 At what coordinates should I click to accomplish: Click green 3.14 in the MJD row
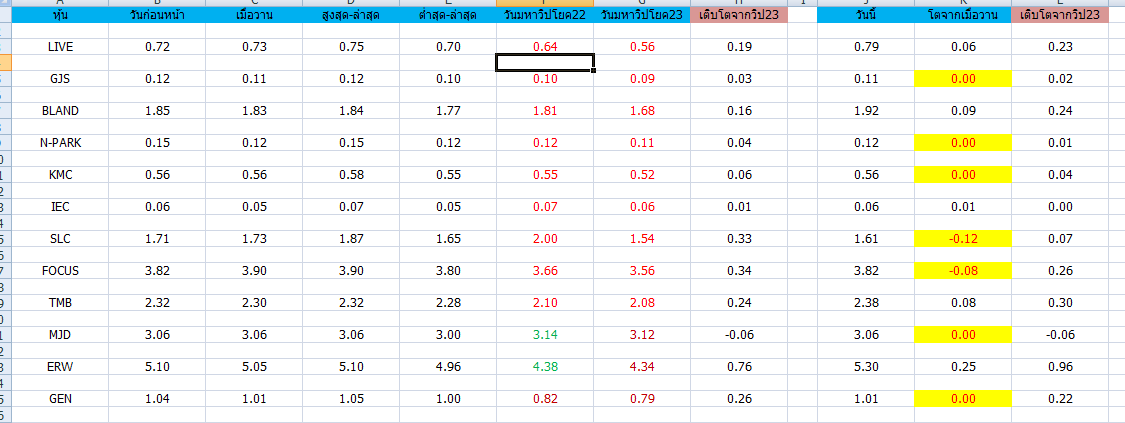pyautogui.click(x=545, y=335)
